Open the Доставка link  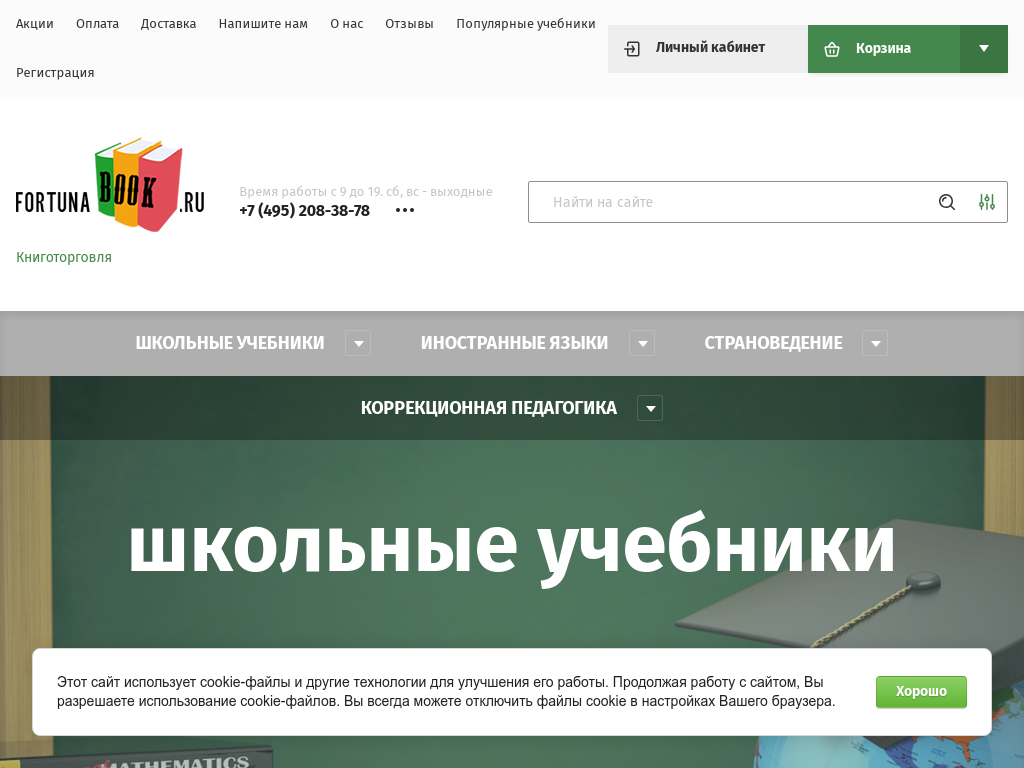tap(168, 24)
